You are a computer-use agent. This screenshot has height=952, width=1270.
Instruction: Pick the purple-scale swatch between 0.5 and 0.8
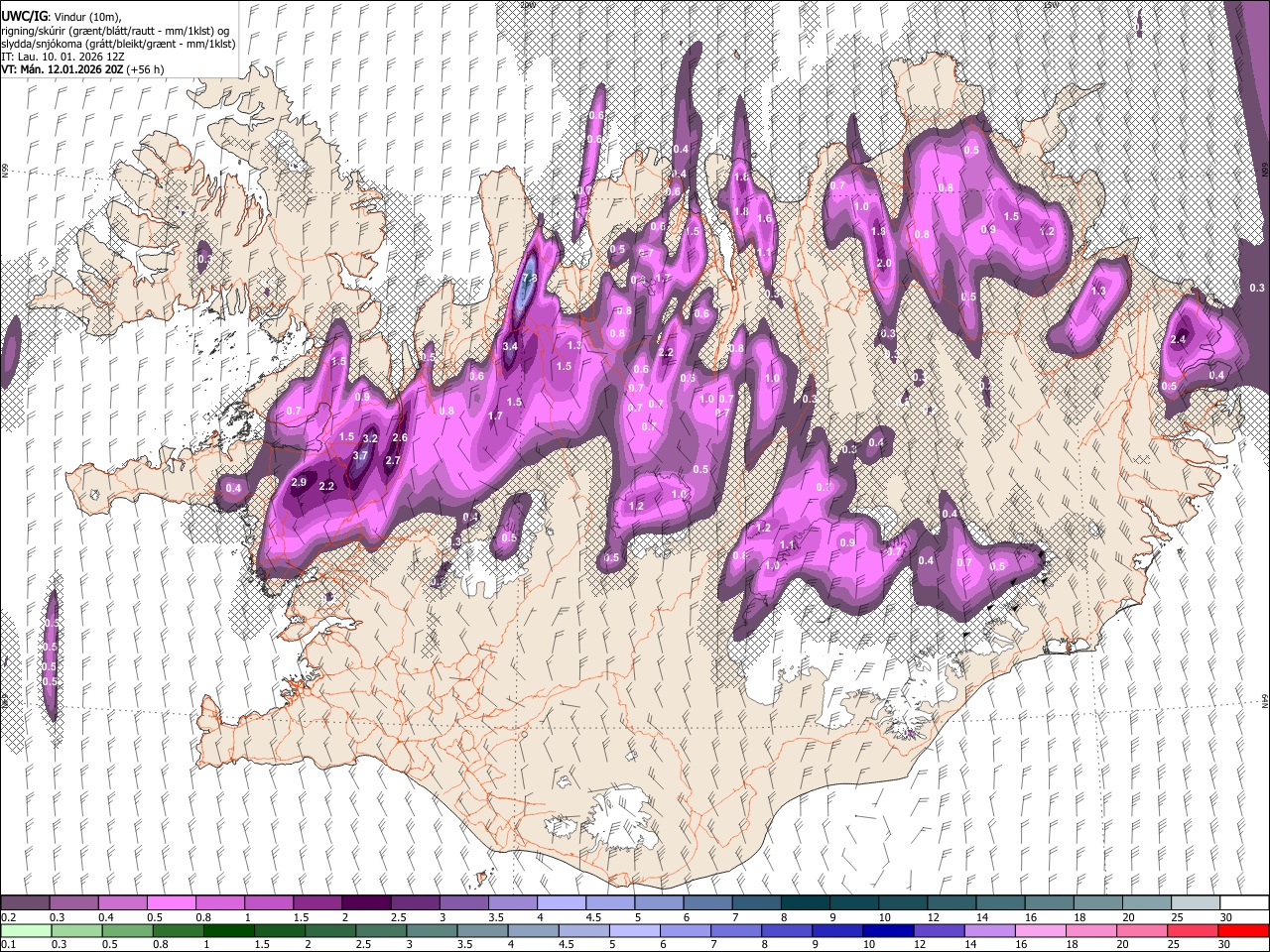171,902
